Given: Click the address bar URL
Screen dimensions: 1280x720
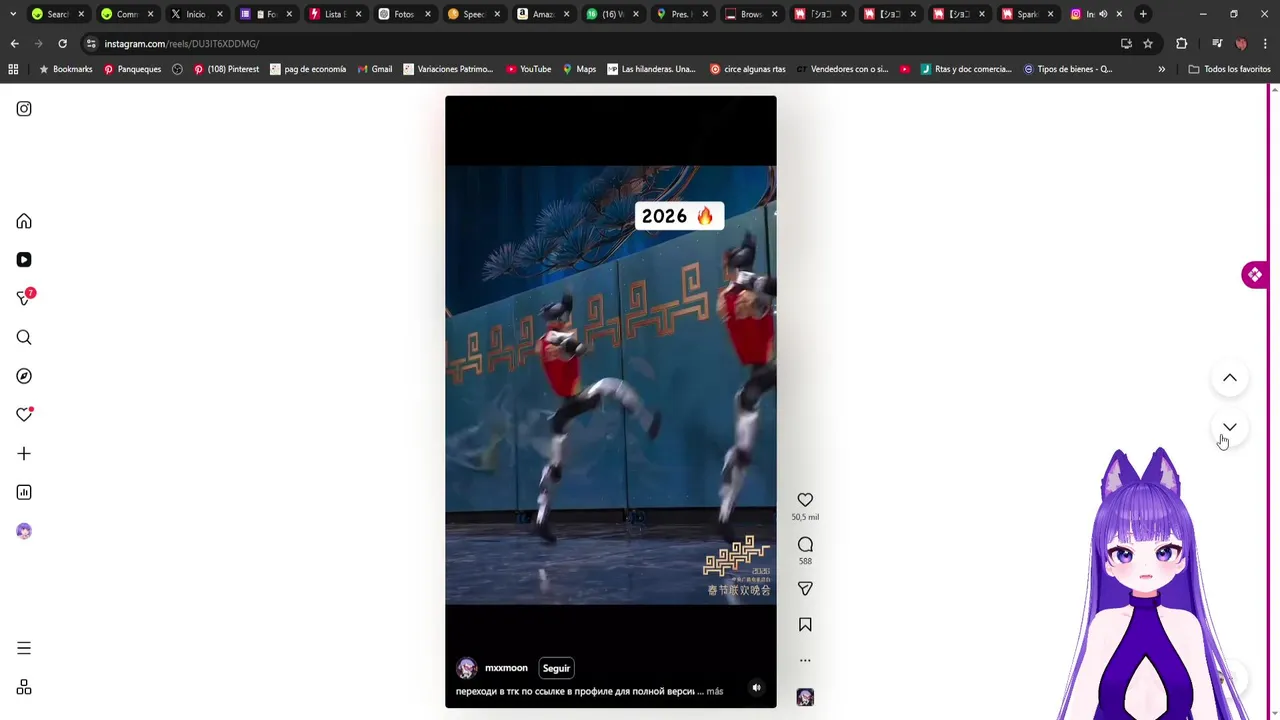Looking at the screenshot, I should coord(181,44).
